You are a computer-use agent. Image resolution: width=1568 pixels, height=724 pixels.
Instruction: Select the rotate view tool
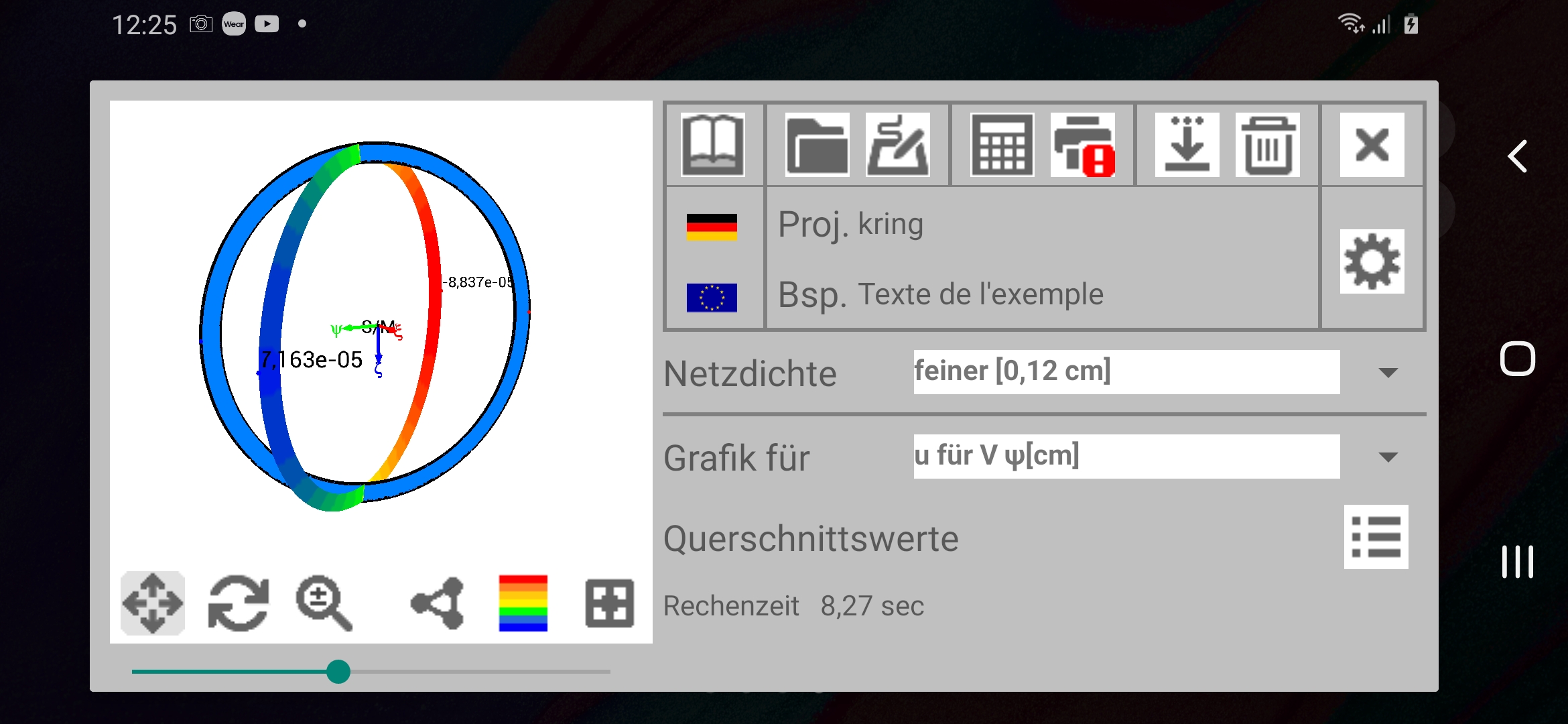(x=239, y=603)
